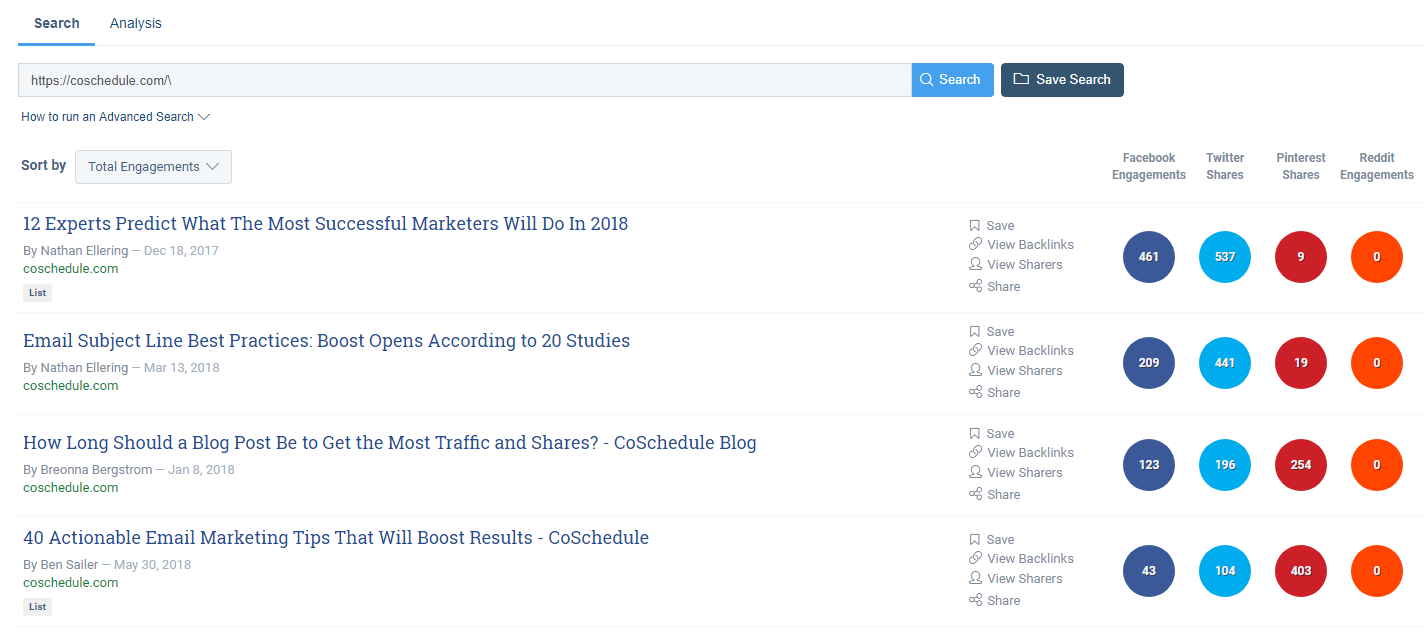Click the Share icon for 40 Actionable Tips article

[x=975, y=600]
